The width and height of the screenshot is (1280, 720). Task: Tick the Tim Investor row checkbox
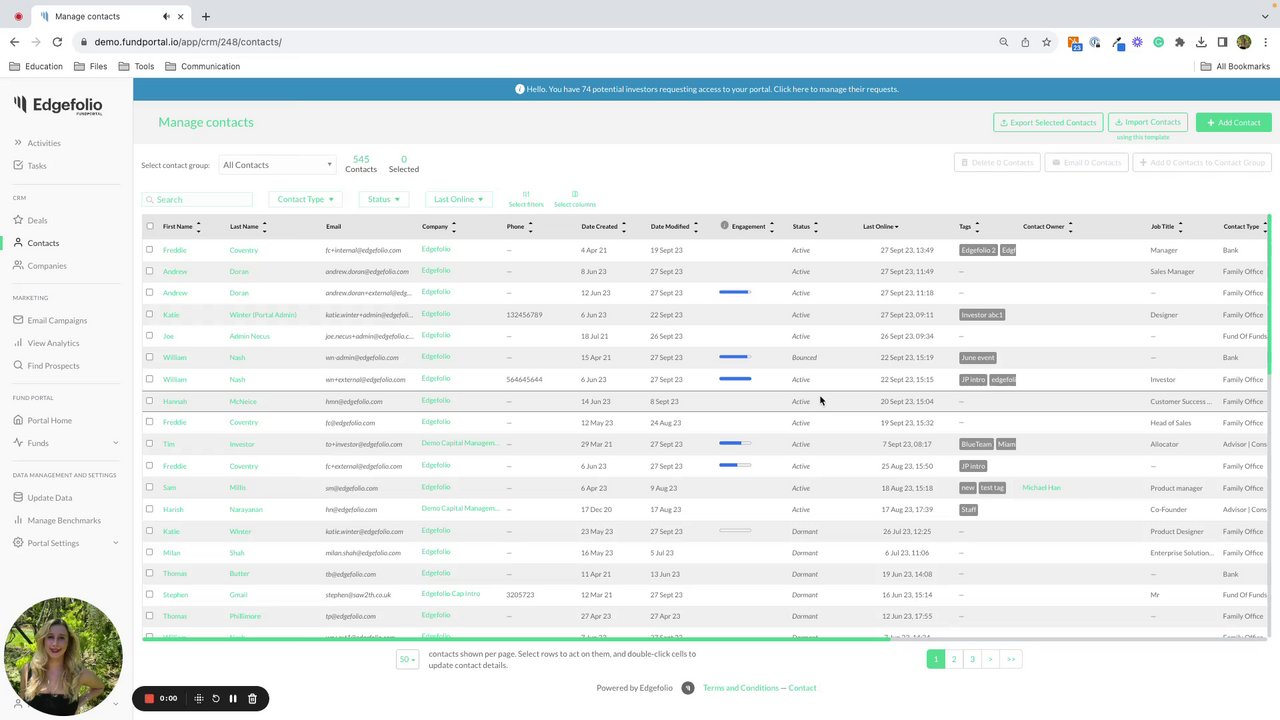click(x=150, y=444)
